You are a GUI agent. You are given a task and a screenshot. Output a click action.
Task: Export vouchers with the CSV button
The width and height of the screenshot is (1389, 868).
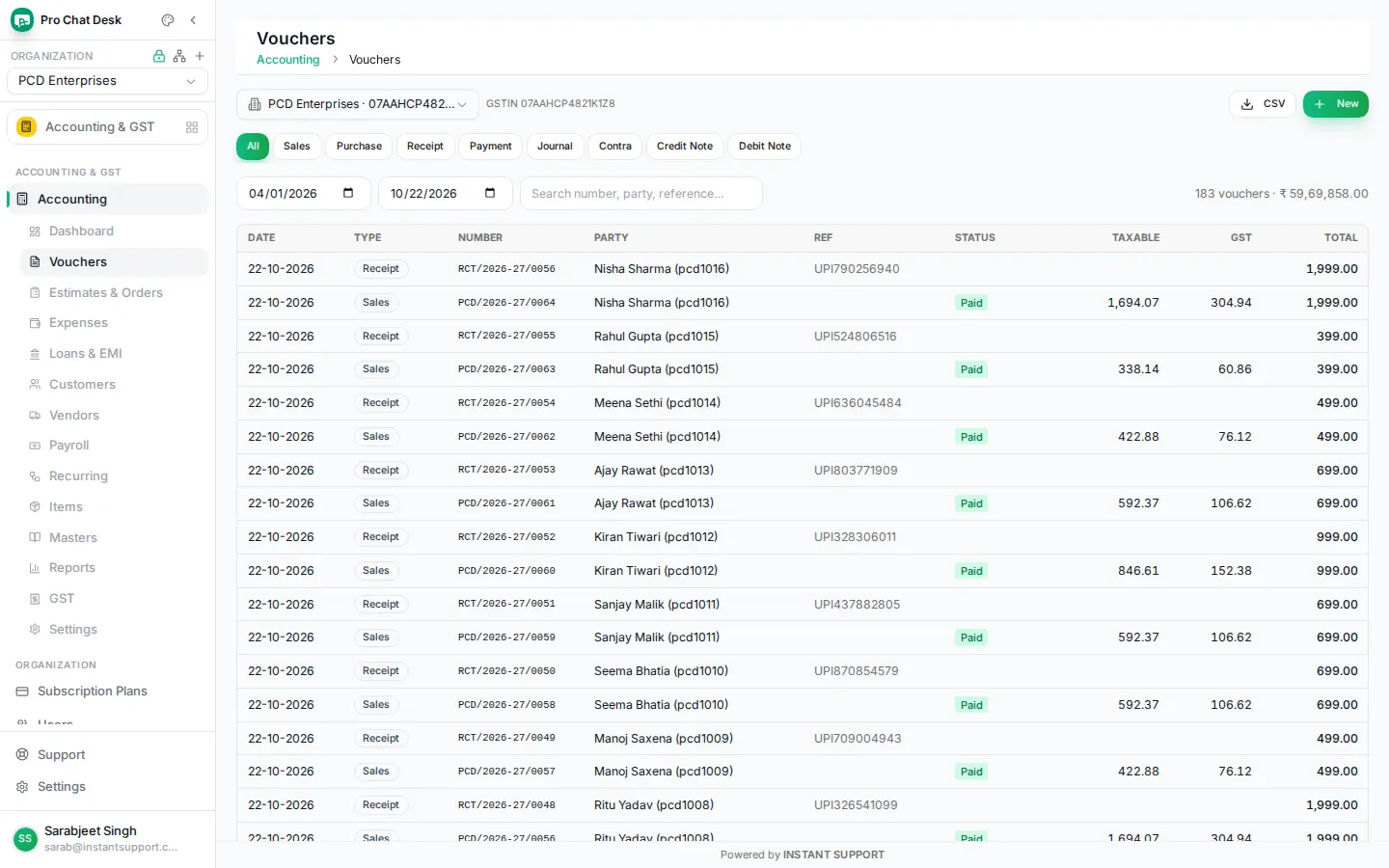click(1263, 104)
